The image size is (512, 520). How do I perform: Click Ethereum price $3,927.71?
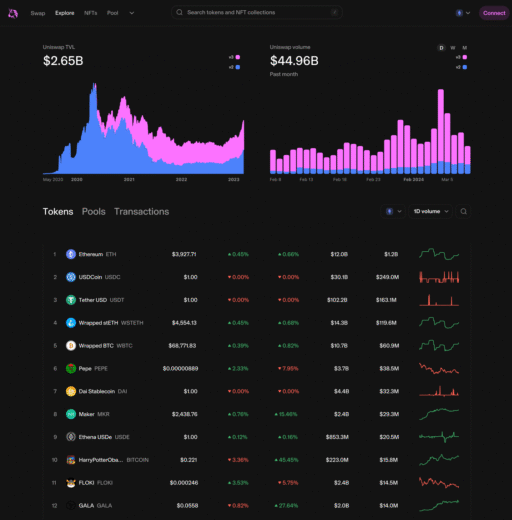coord(184,254)
